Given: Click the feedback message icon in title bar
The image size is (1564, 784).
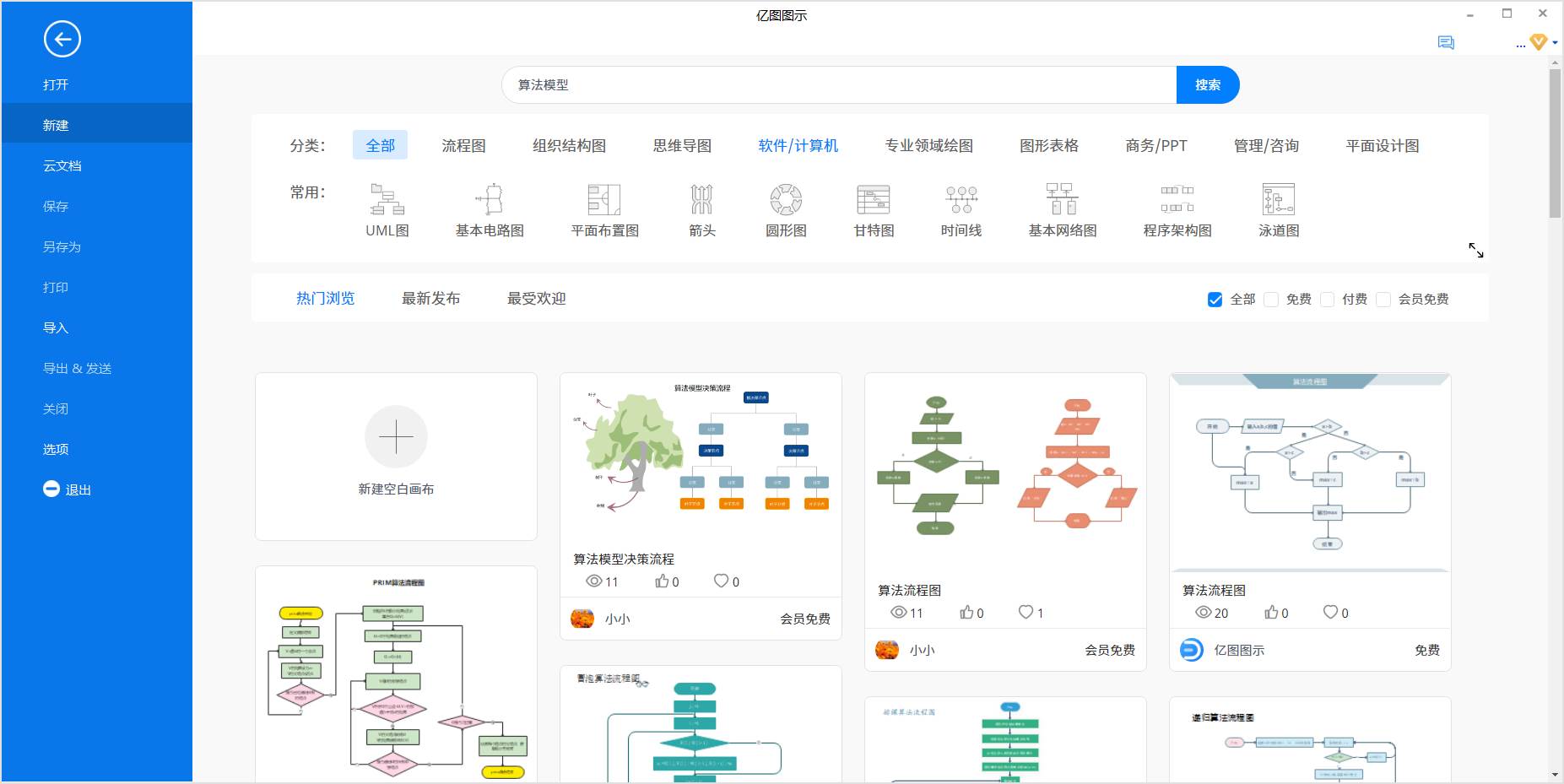Looking at the screenshot, I should tap(1446, 42).
